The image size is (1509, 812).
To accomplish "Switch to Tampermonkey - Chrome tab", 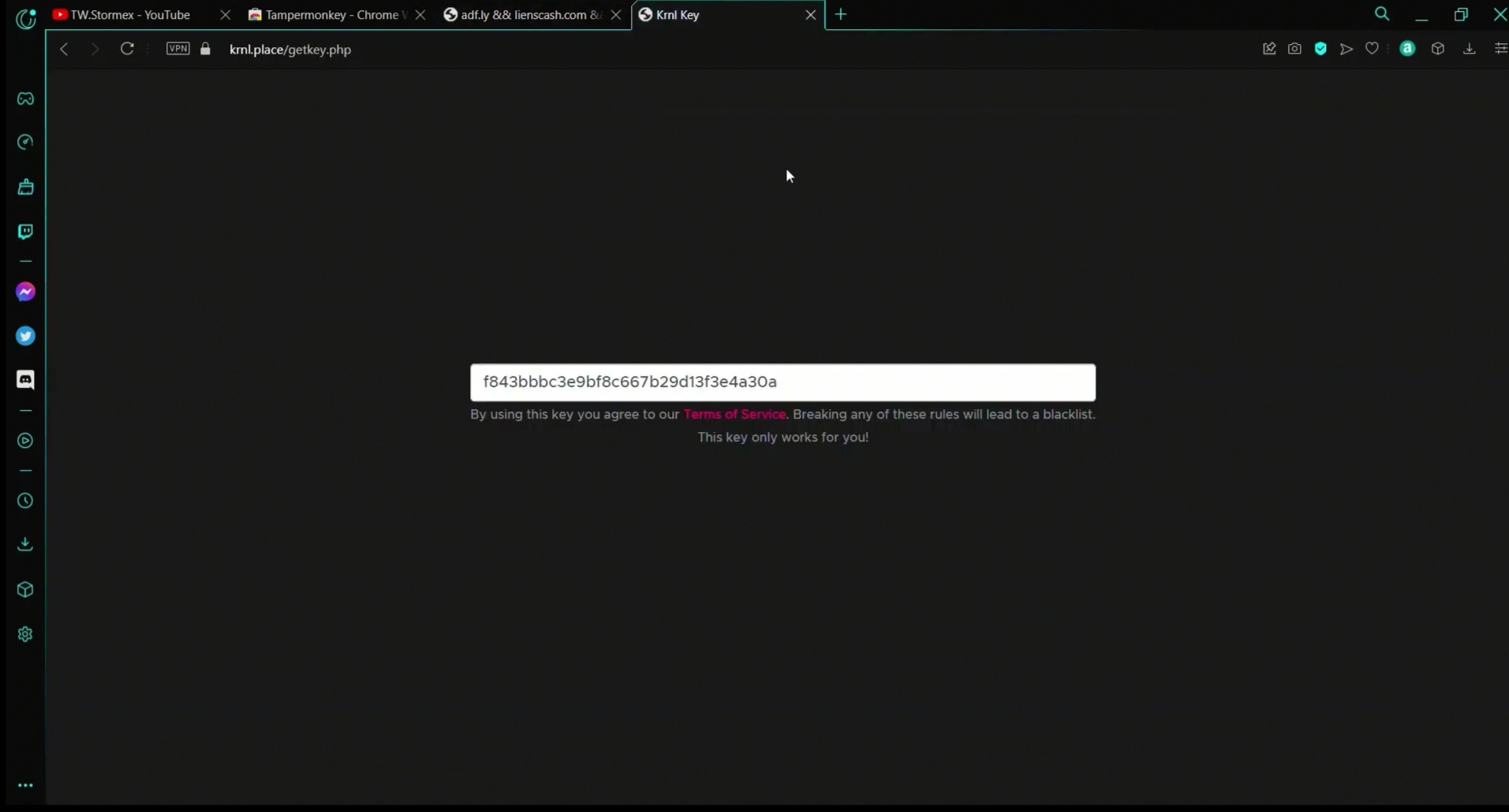I will [x=327, y=15].
